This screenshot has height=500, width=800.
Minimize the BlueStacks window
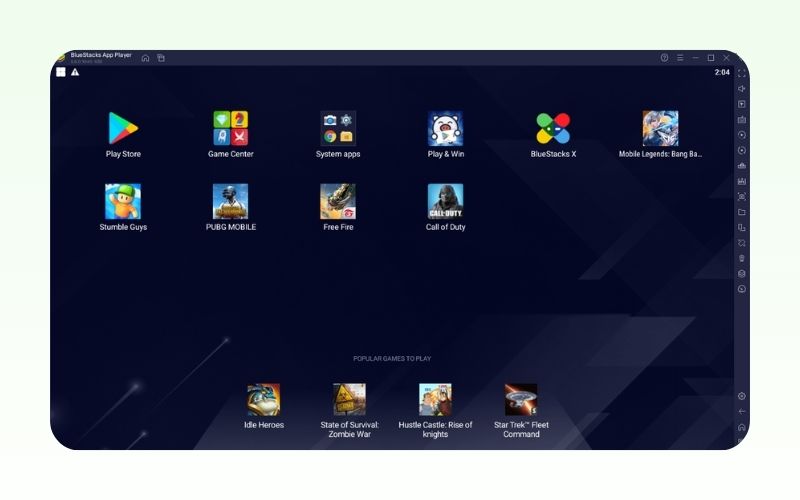click(x=695, y=58)
